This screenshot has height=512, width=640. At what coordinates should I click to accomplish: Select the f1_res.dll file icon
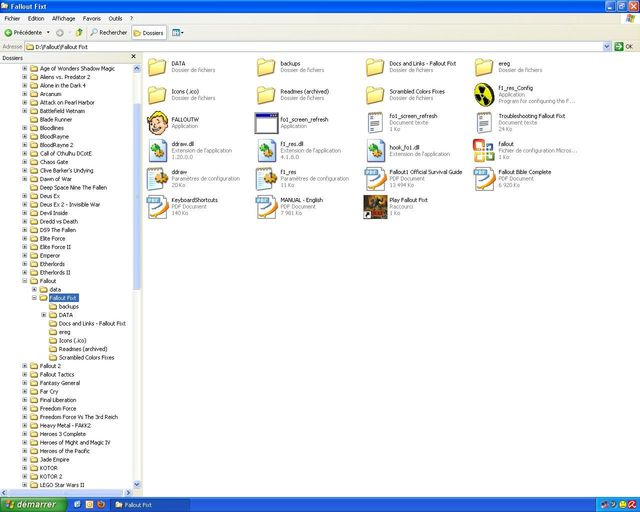coord(267,151)
